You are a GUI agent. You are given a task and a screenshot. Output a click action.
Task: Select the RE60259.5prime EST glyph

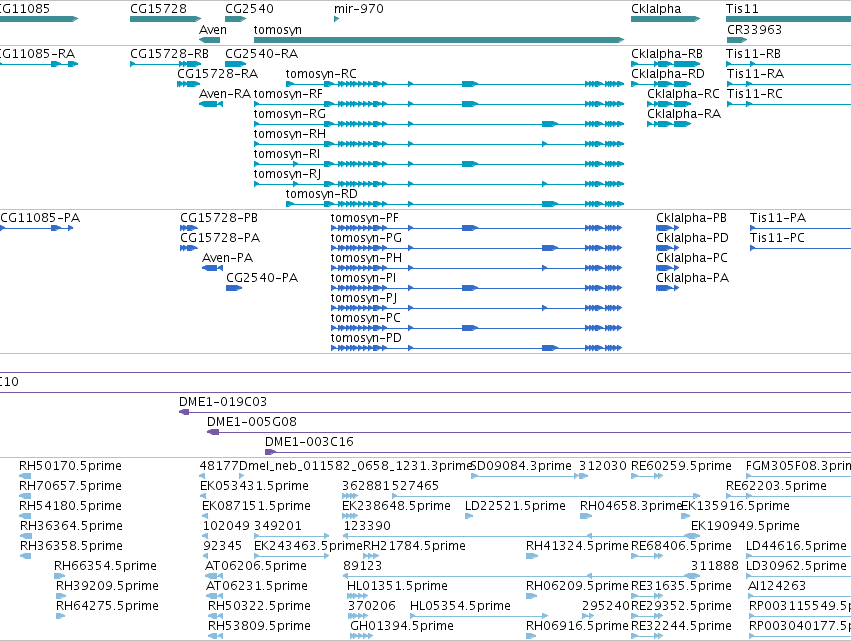tap(647, 476)
